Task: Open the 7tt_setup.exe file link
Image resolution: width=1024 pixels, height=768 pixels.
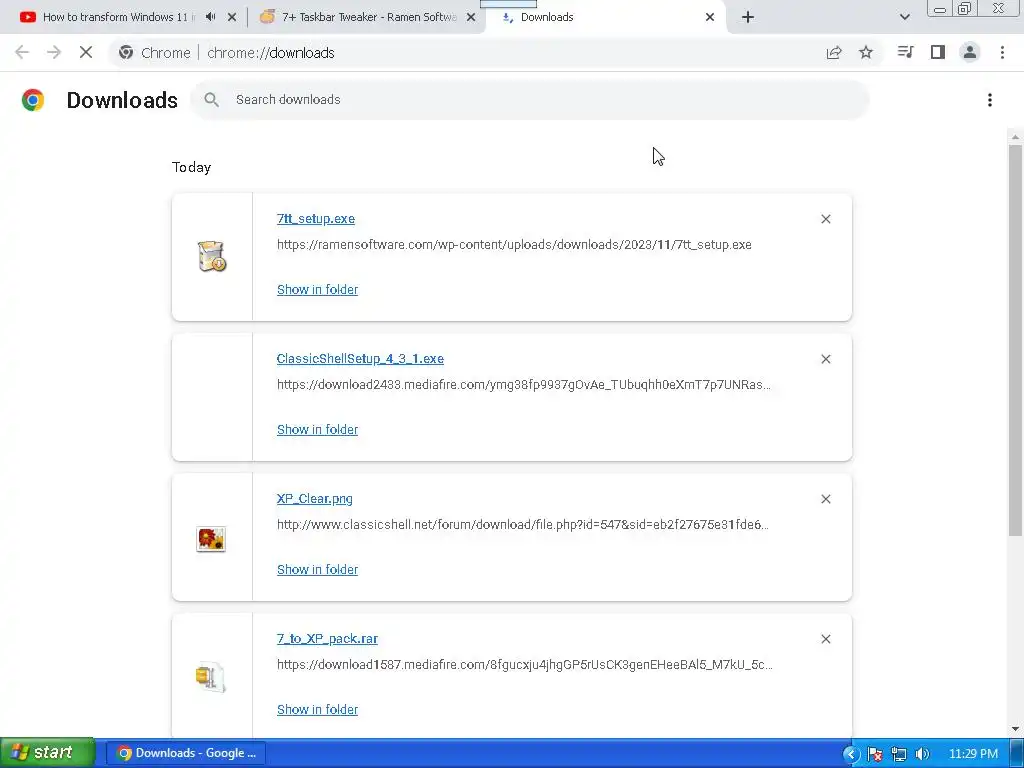Action: (316, 219)
